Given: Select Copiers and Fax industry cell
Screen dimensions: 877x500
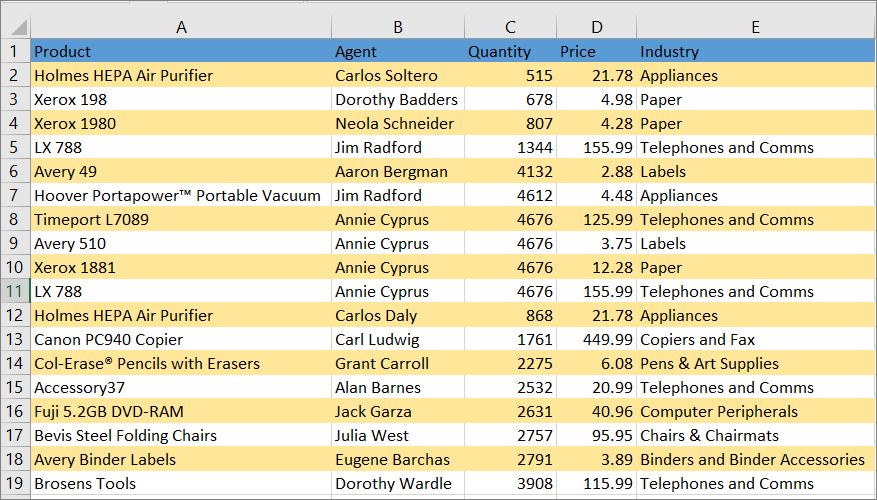Looking at the screenshot, I should [x=756, y=339].
